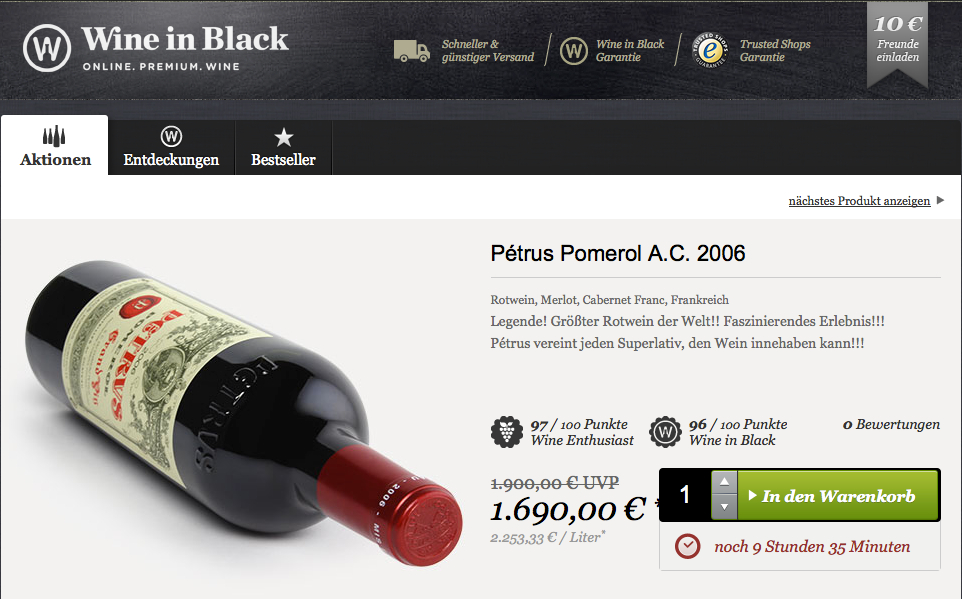The image size is (962, 599).
Task: Decrease quantity with the down arrow
Action: (x=724, y=507)
